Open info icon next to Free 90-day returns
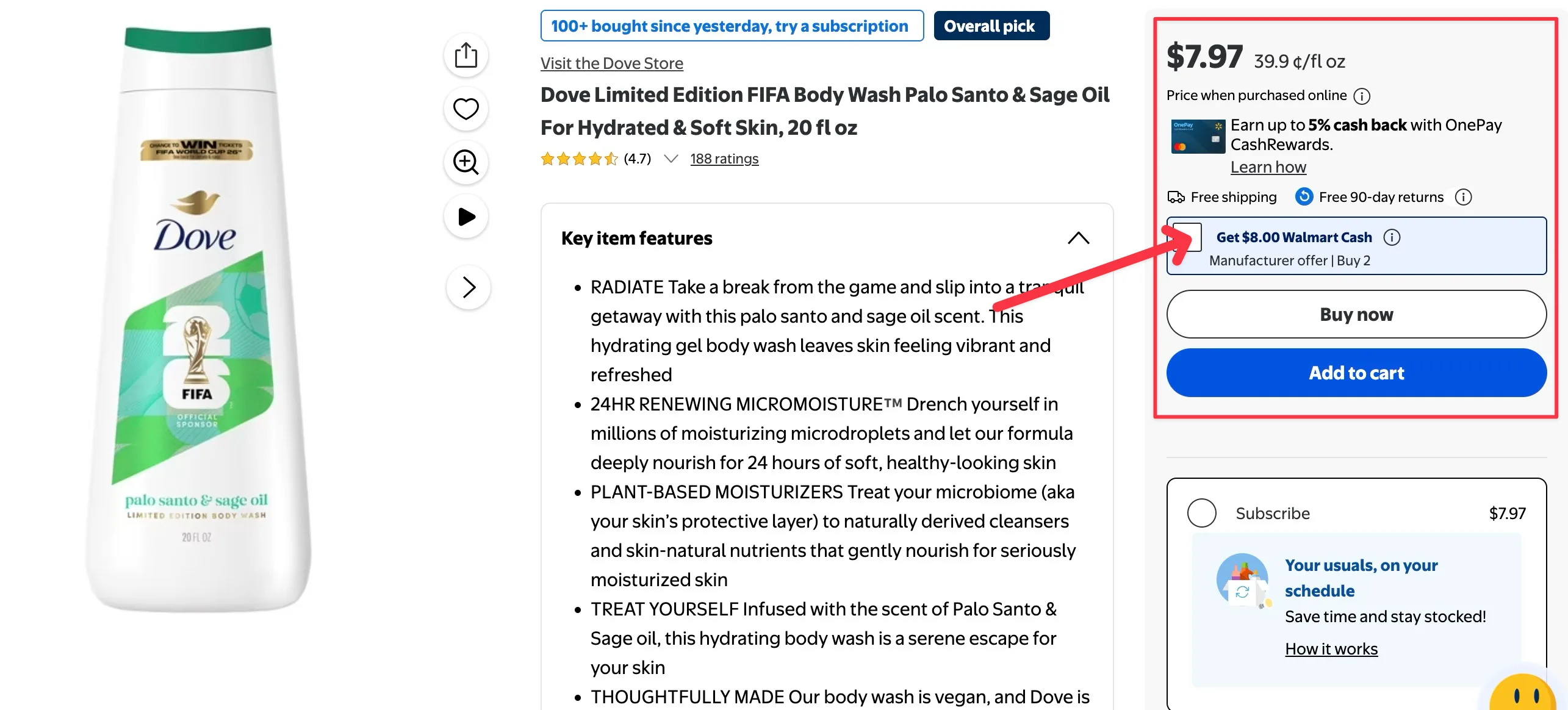The height and width of the screenshot is (710, 1568). [1463, 197]
